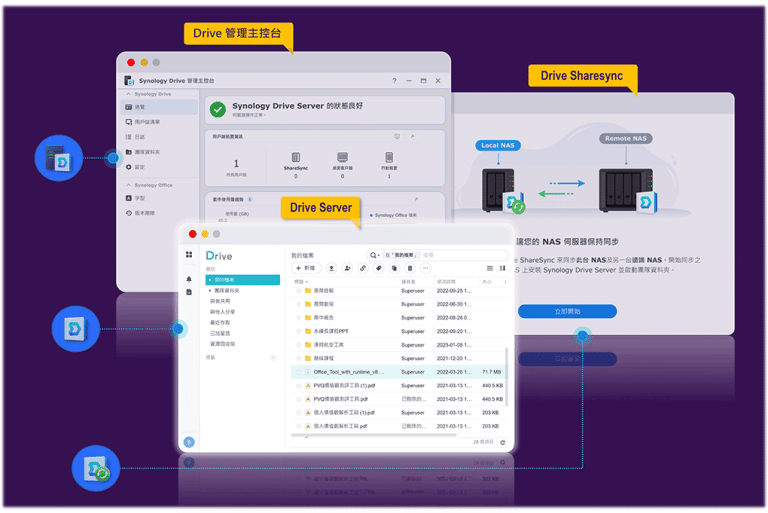Click the link icon in Drive toolbar
Image resolution: width=768 pixels, height=513 pixels.
[x=363, y=268]
